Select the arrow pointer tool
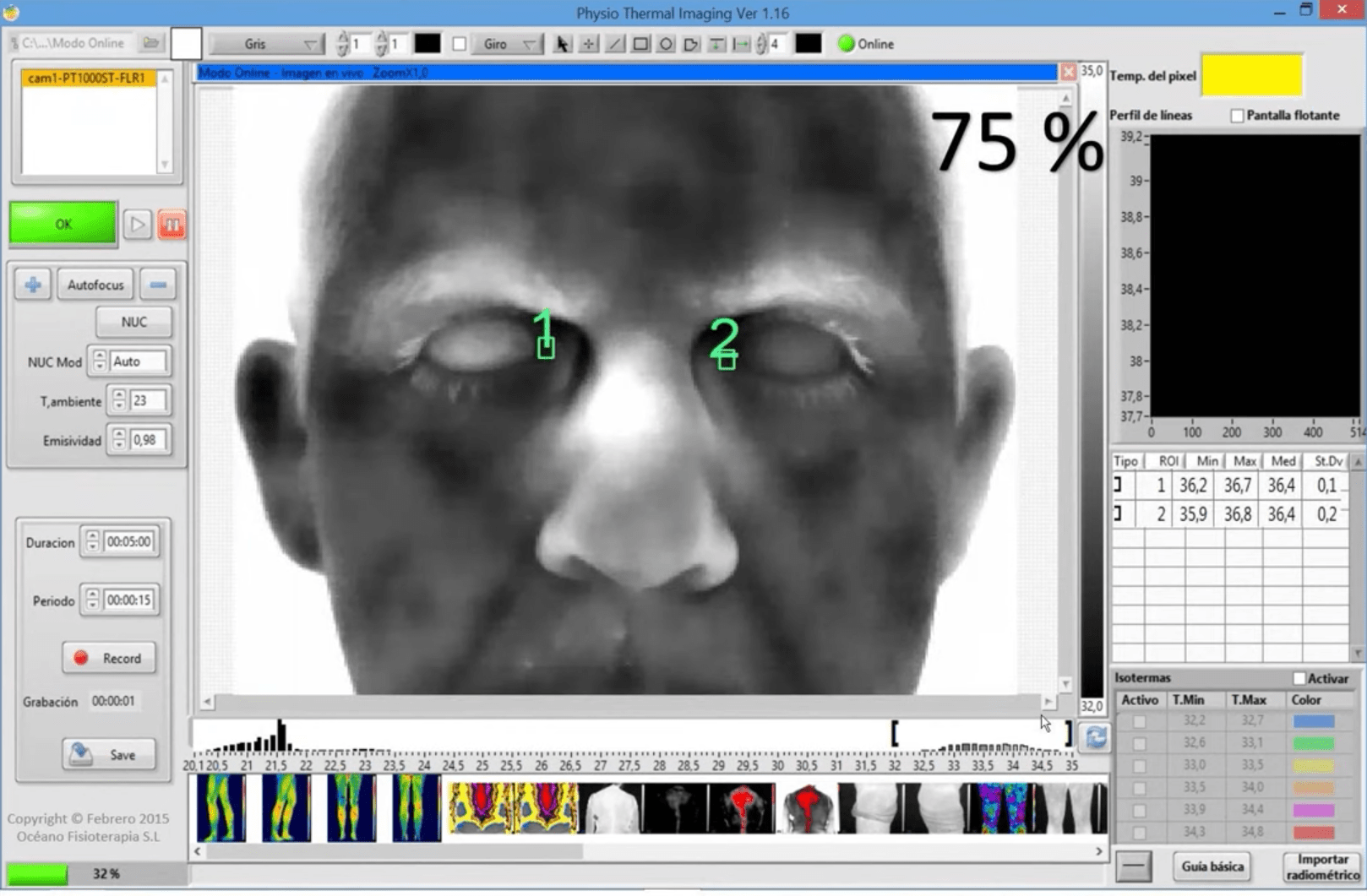1367x896 pixels. 563,44
